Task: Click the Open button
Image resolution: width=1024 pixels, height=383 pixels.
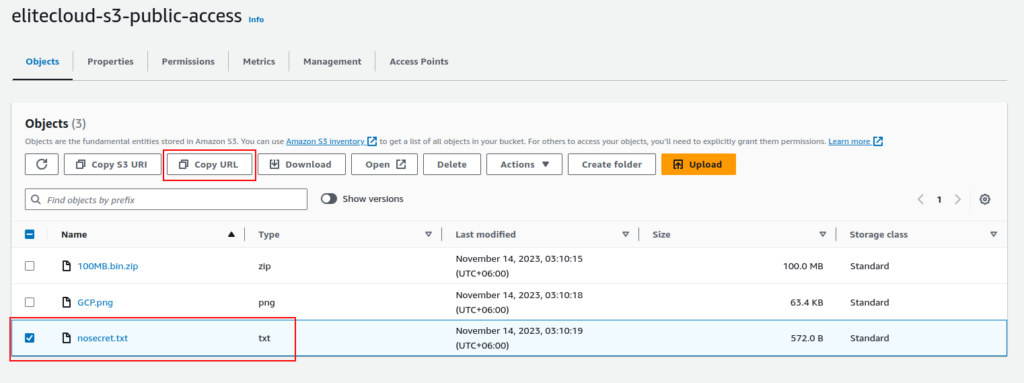Action: (384, 165)
